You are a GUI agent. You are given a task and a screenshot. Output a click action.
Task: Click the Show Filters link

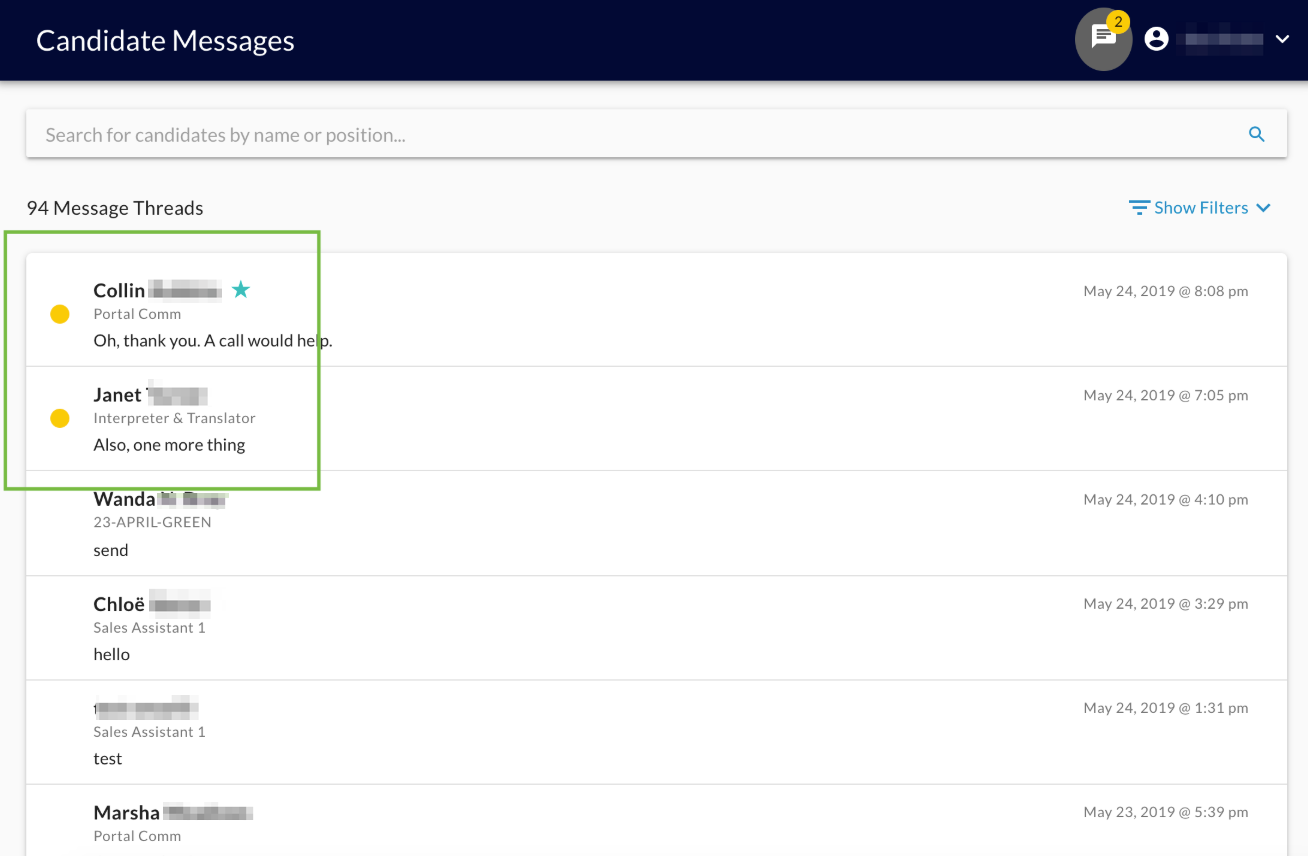(1201, 208)
